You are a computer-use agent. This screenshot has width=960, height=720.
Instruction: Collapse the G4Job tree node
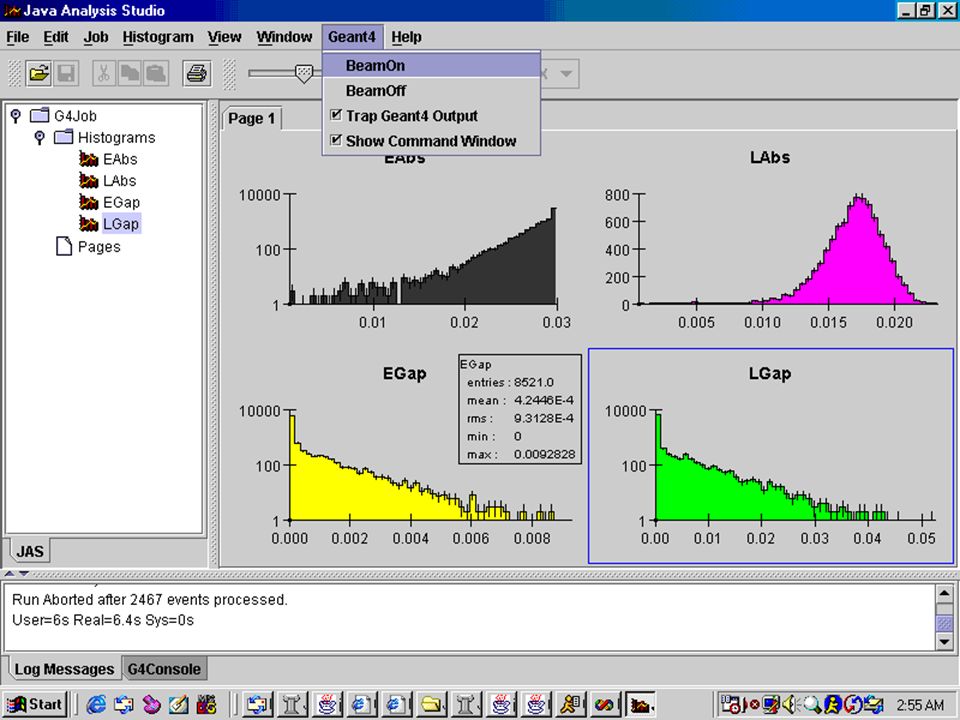(15, 115)
